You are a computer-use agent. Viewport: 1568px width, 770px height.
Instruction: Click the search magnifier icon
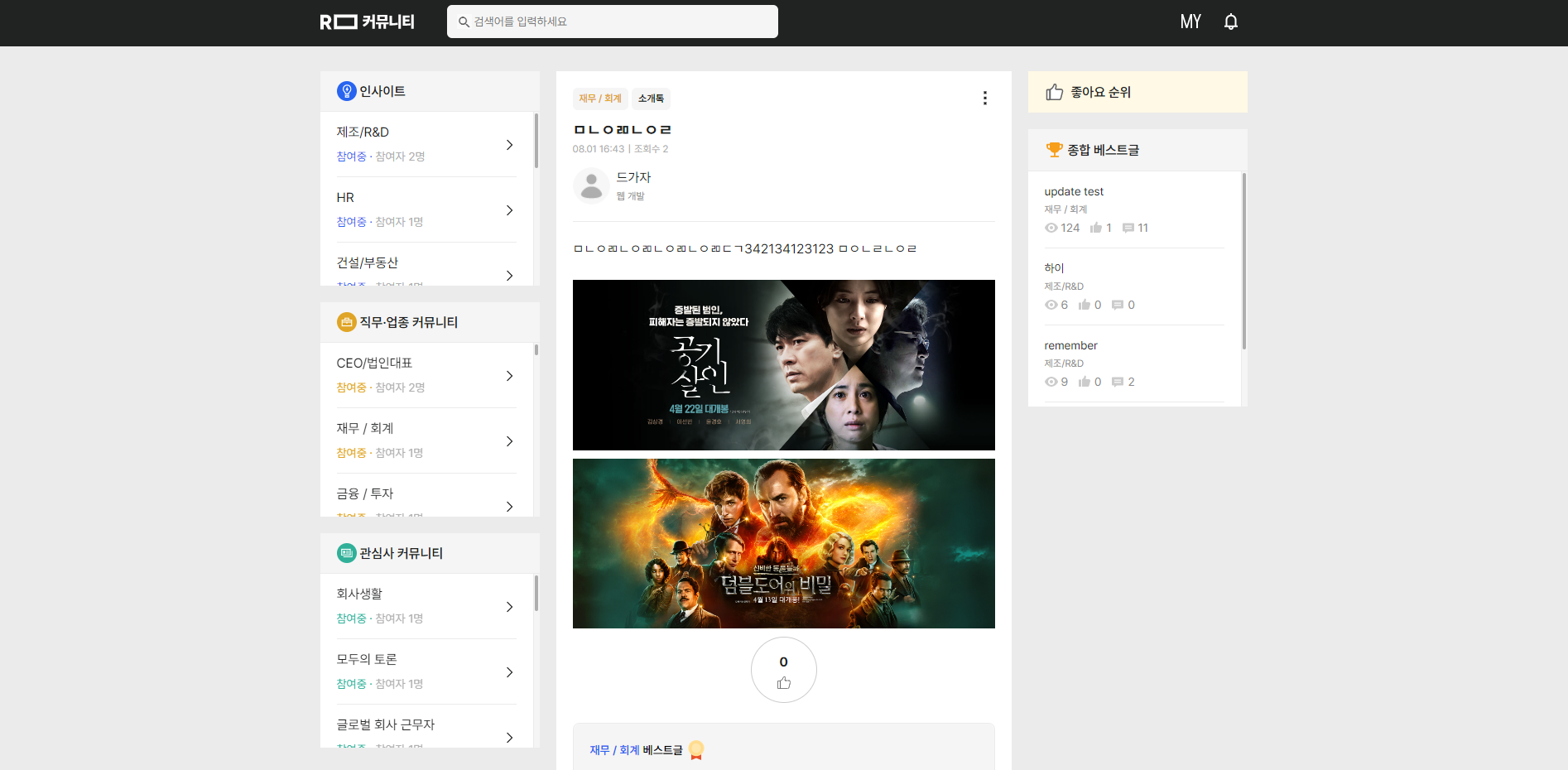tap(464, 22)
